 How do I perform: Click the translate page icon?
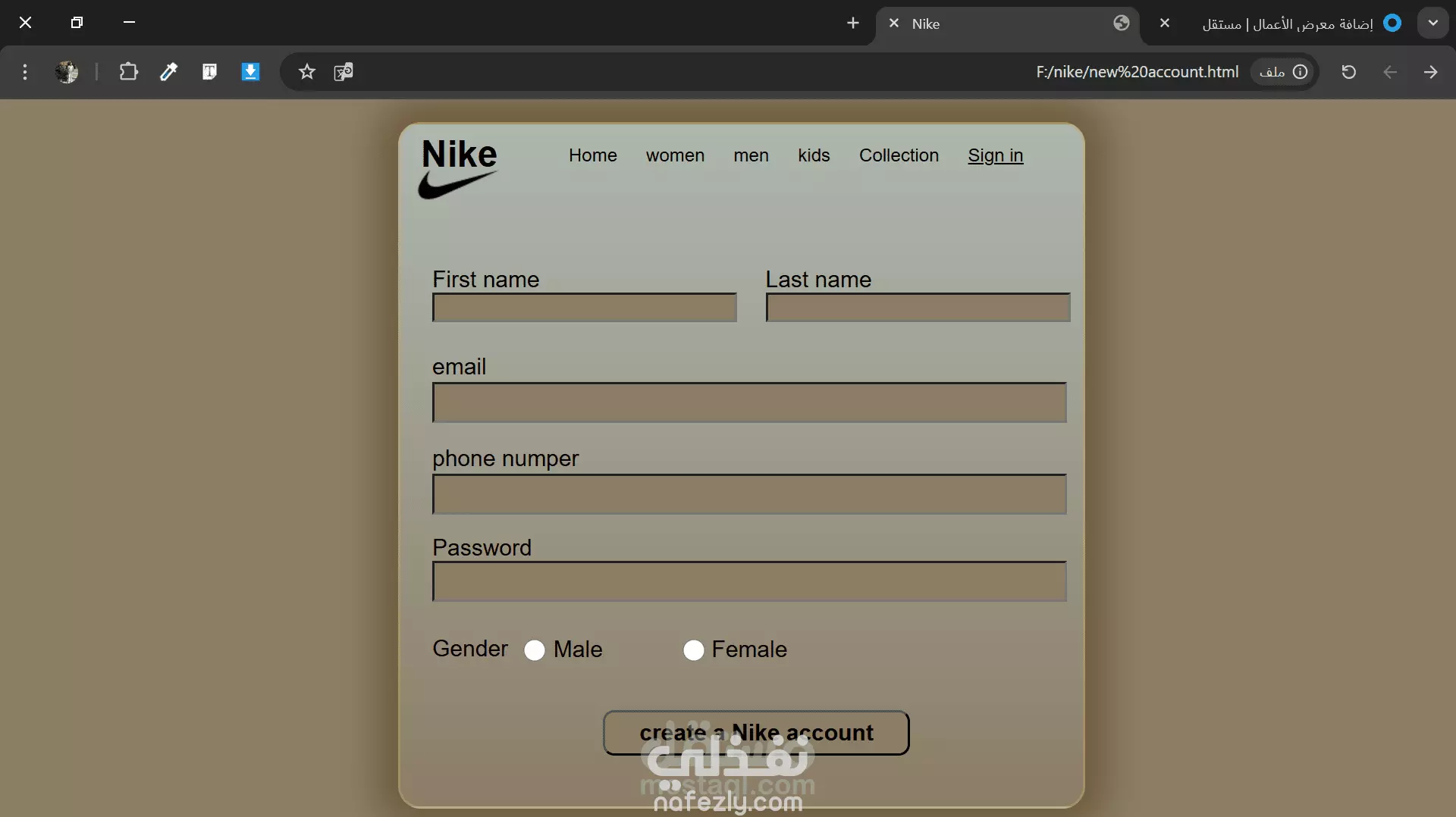tap(344, 72)
